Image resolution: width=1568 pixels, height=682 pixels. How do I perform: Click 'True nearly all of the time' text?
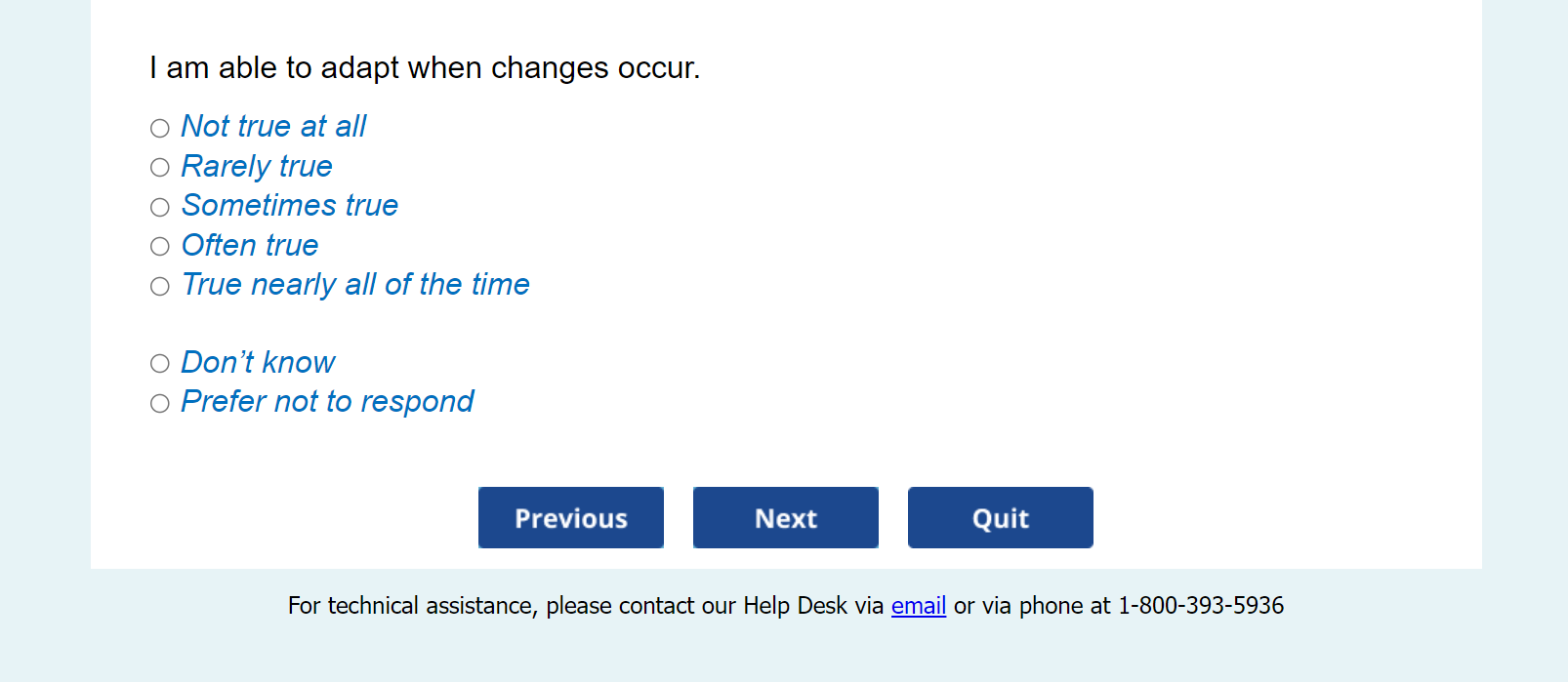tap(355, 285)
